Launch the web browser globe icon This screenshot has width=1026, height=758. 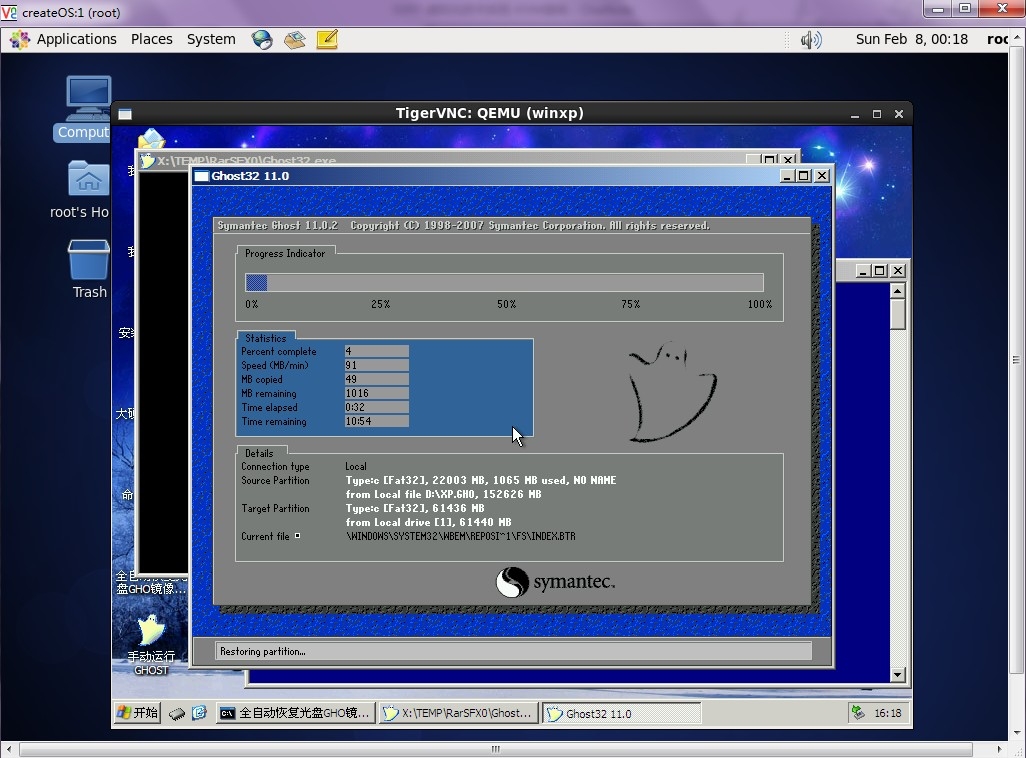tap(262, 40)
